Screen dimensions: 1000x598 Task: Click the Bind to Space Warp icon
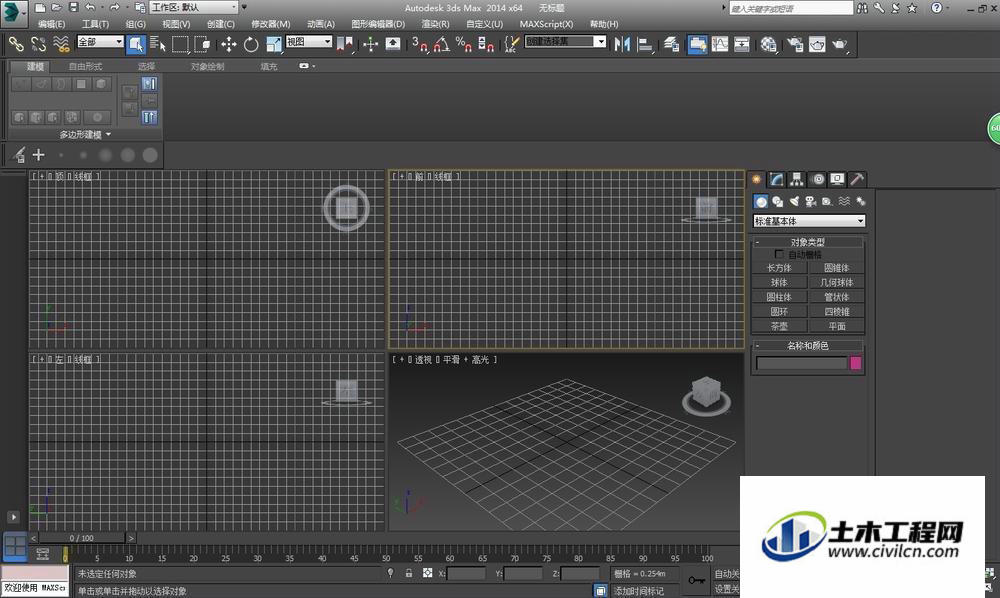(x=61, y=44)
